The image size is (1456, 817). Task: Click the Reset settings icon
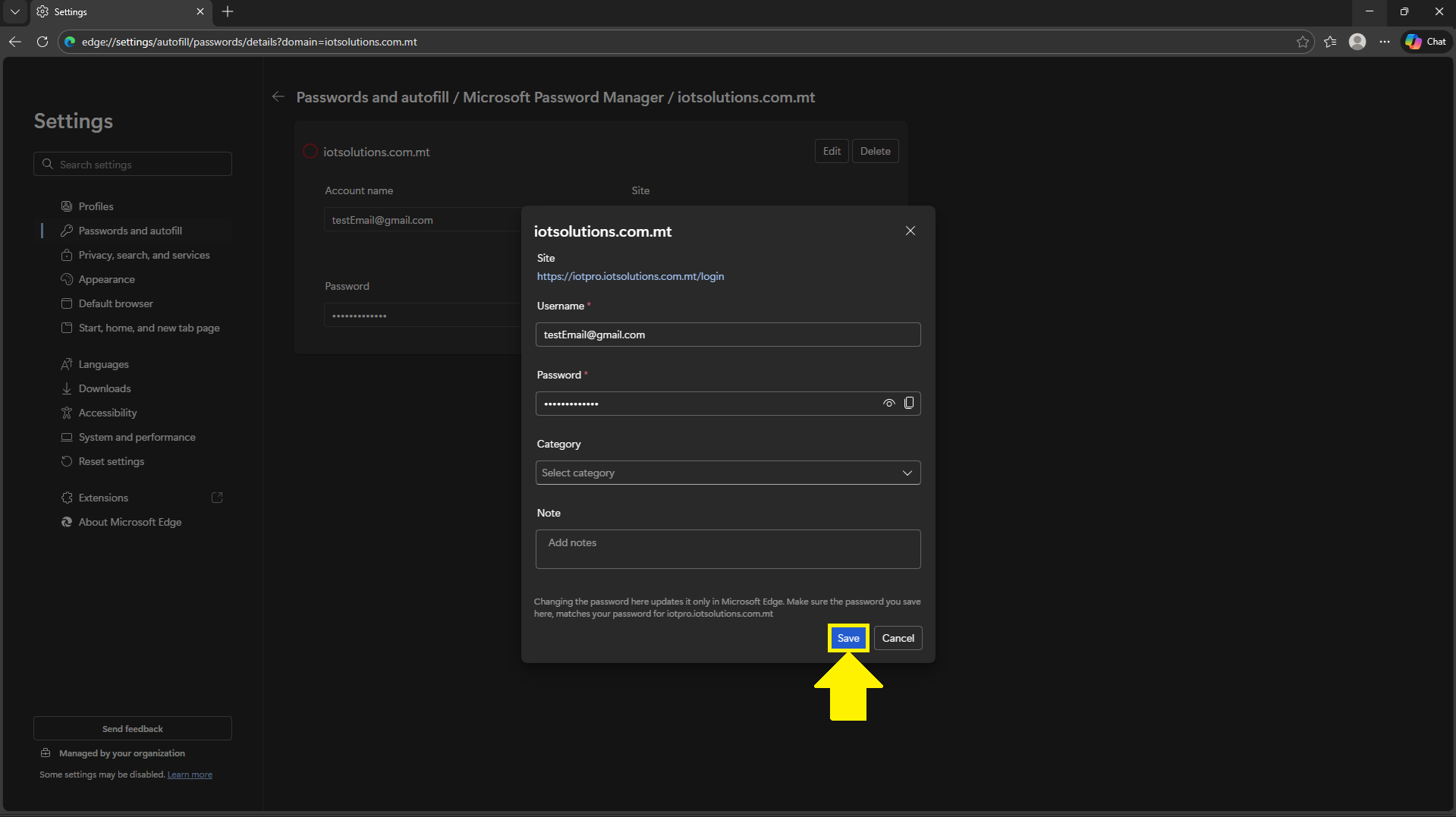point(67,461)
